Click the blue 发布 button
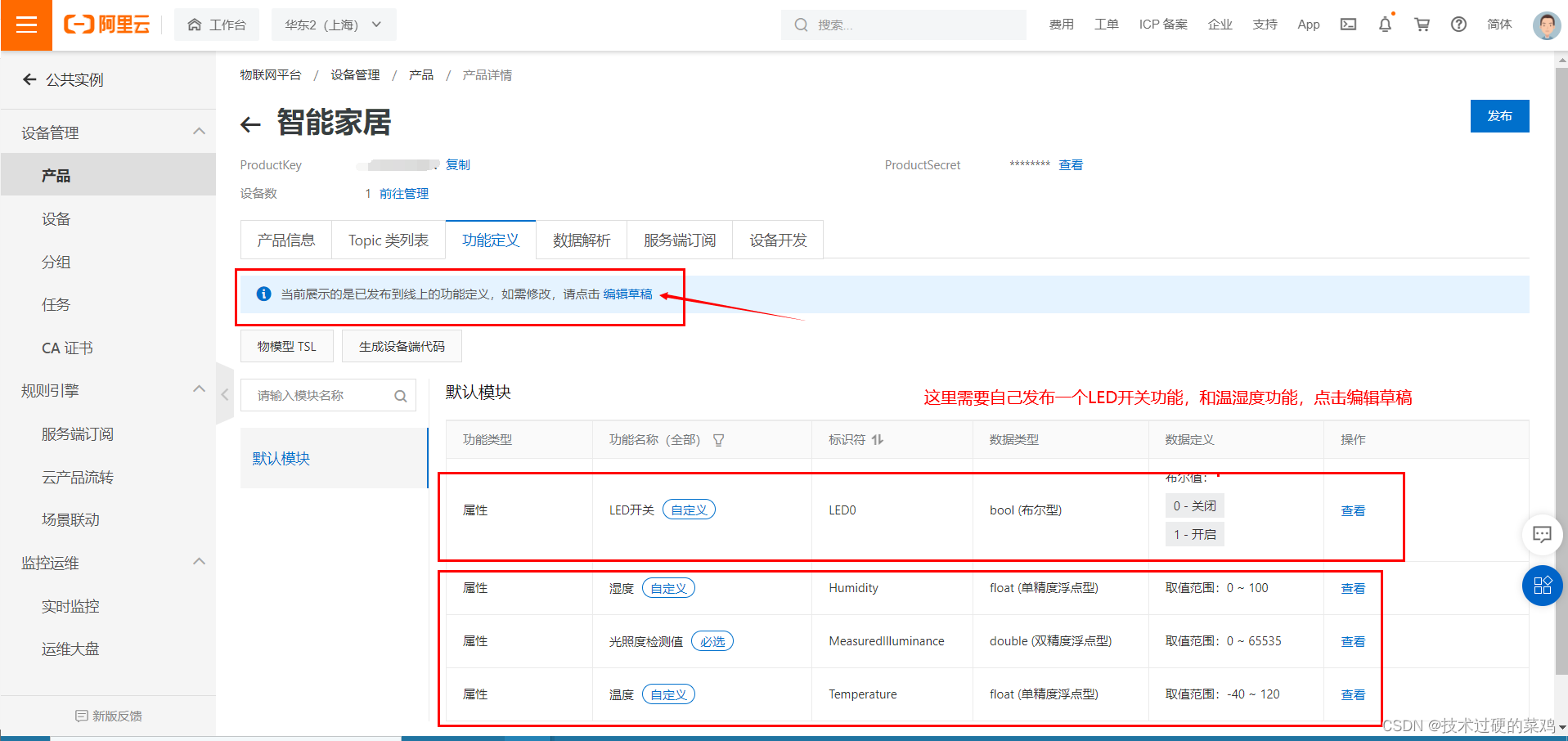This screenshot has height=741, width=1568. click(x=1499, y=116)
